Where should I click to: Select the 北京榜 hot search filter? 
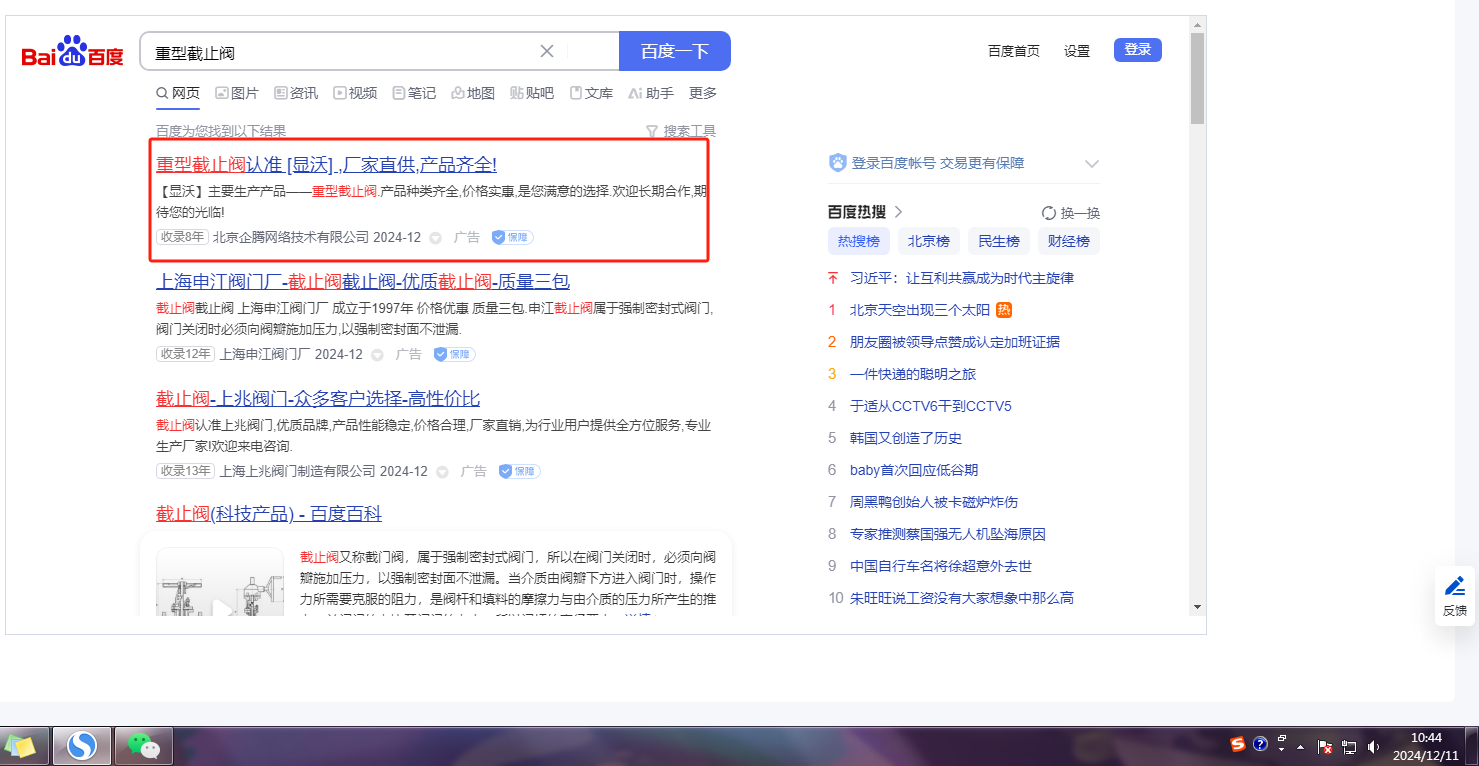(928, 241)
